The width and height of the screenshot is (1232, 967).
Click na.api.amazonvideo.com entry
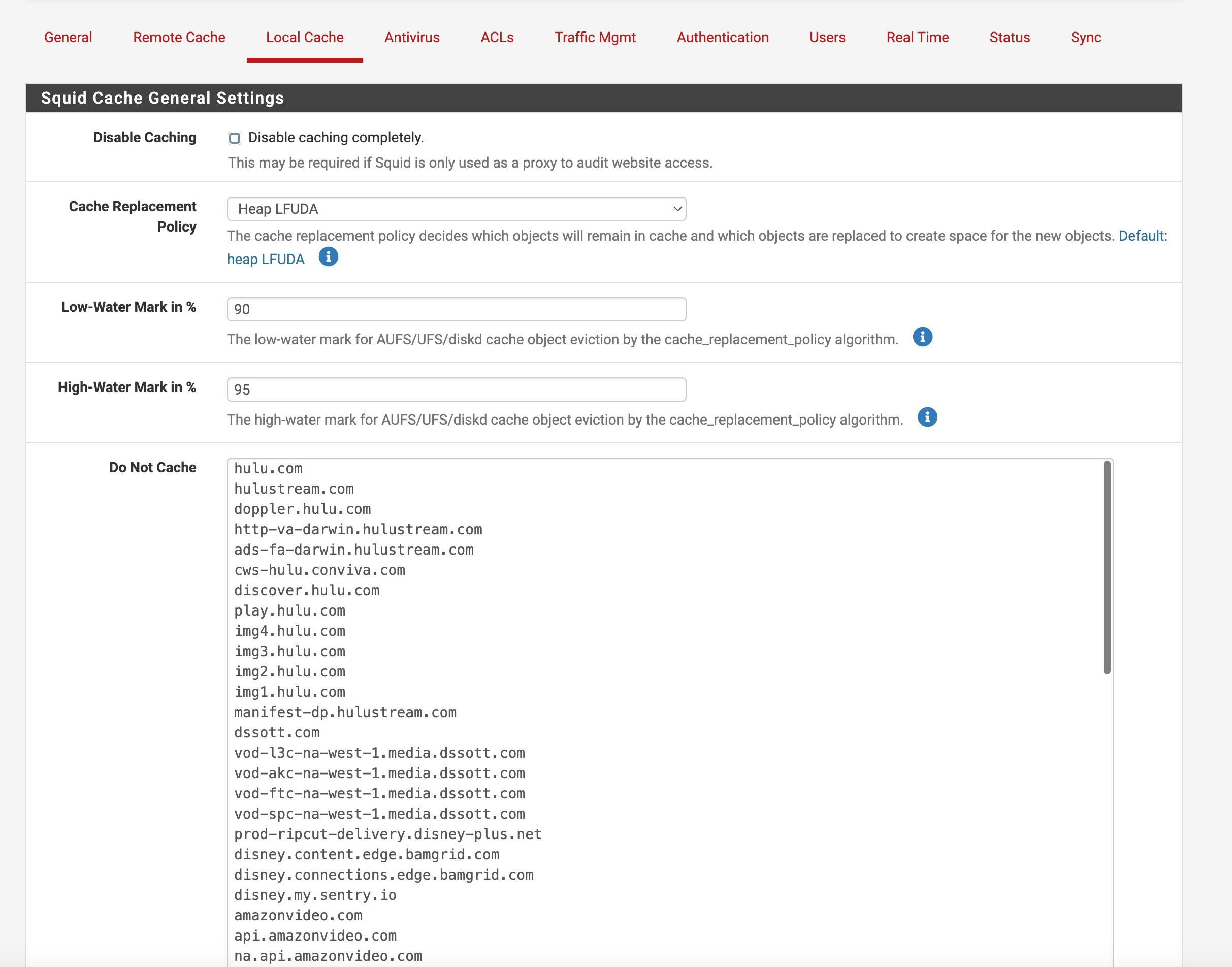[x=329, y=957]
